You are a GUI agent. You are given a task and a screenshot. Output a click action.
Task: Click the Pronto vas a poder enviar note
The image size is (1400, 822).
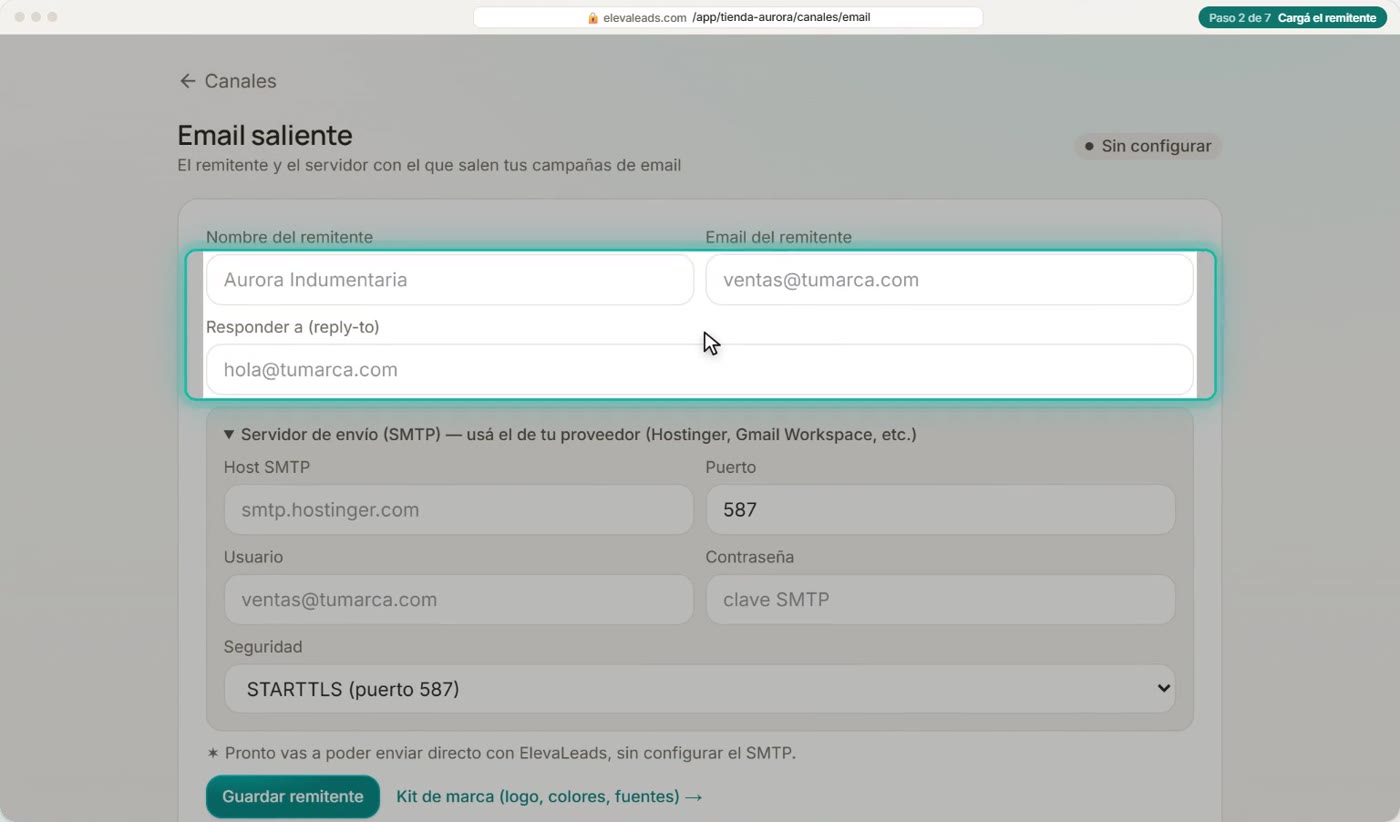click(501, 753)
